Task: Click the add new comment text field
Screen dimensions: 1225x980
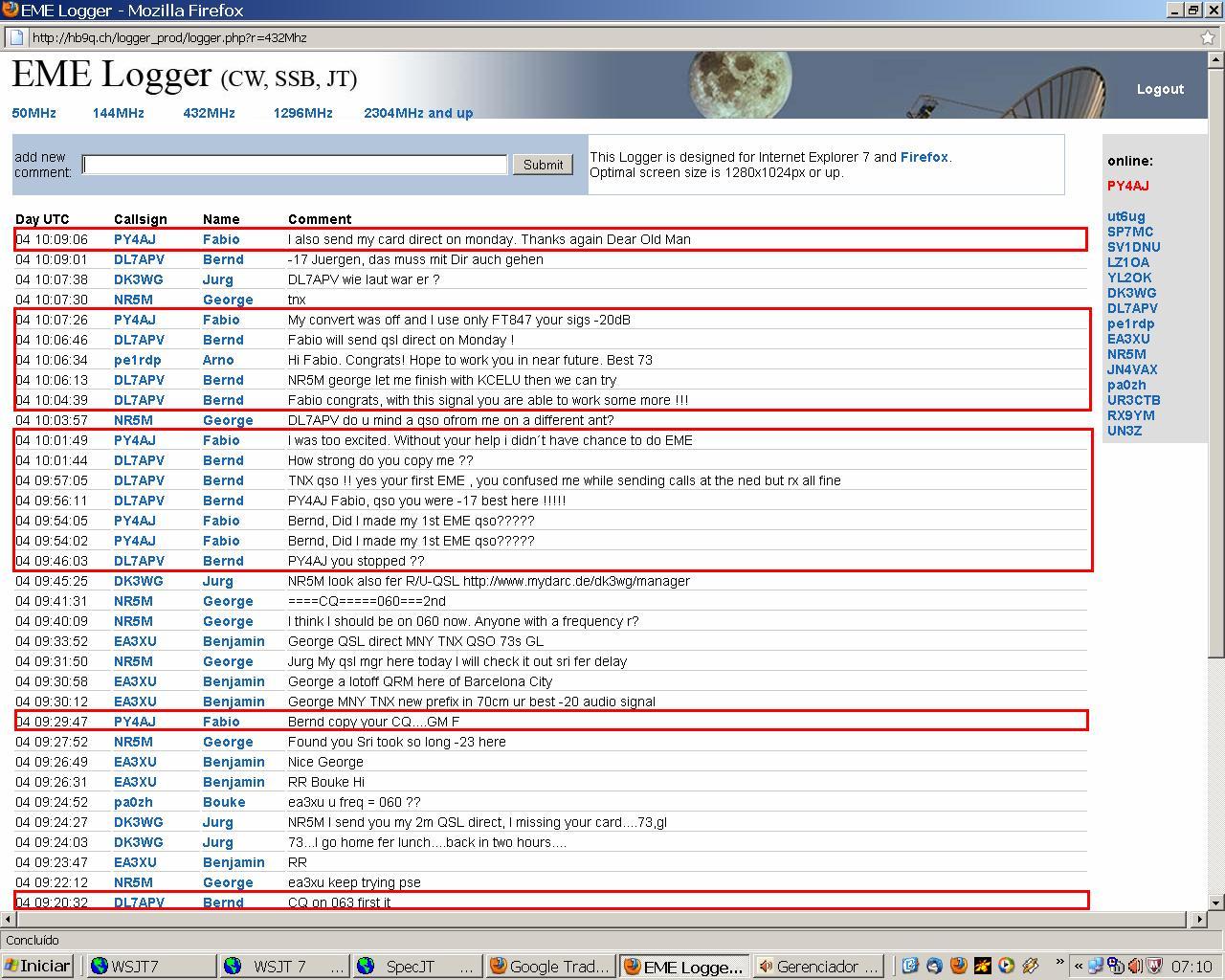Action: pos(295,165)
